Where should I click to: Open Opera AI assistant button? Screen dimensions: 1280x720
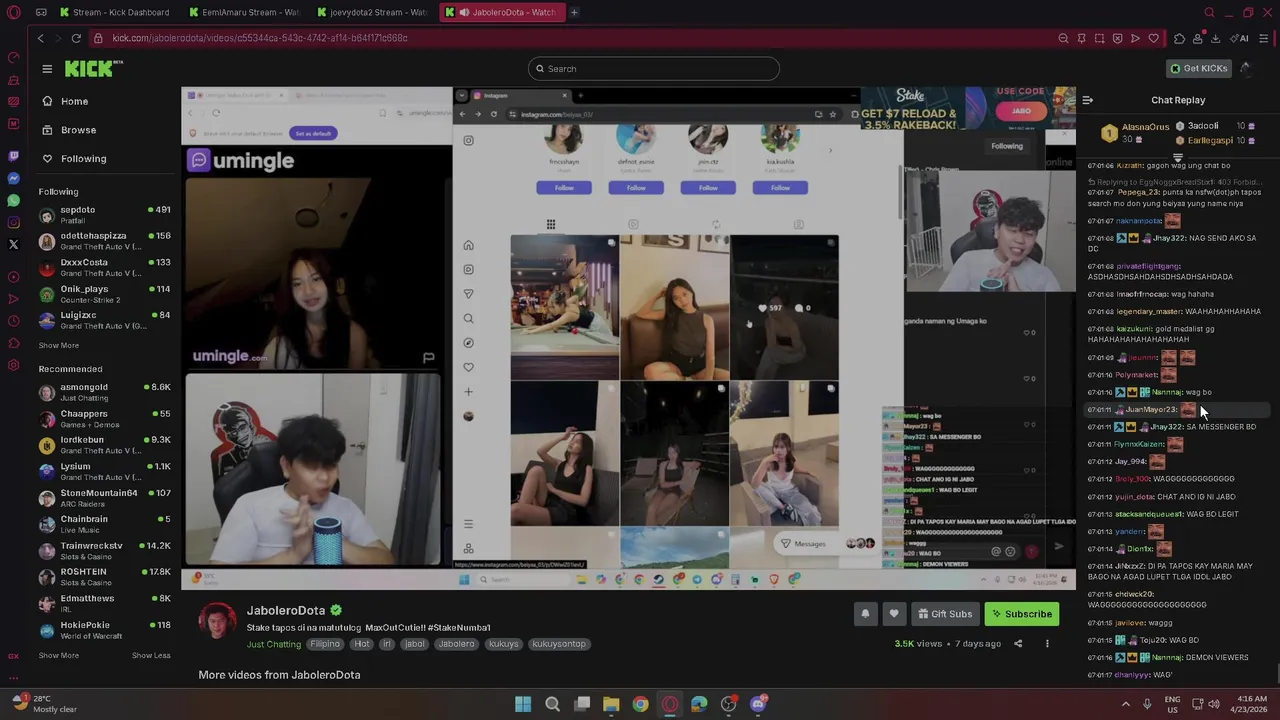pos(1240,38)
